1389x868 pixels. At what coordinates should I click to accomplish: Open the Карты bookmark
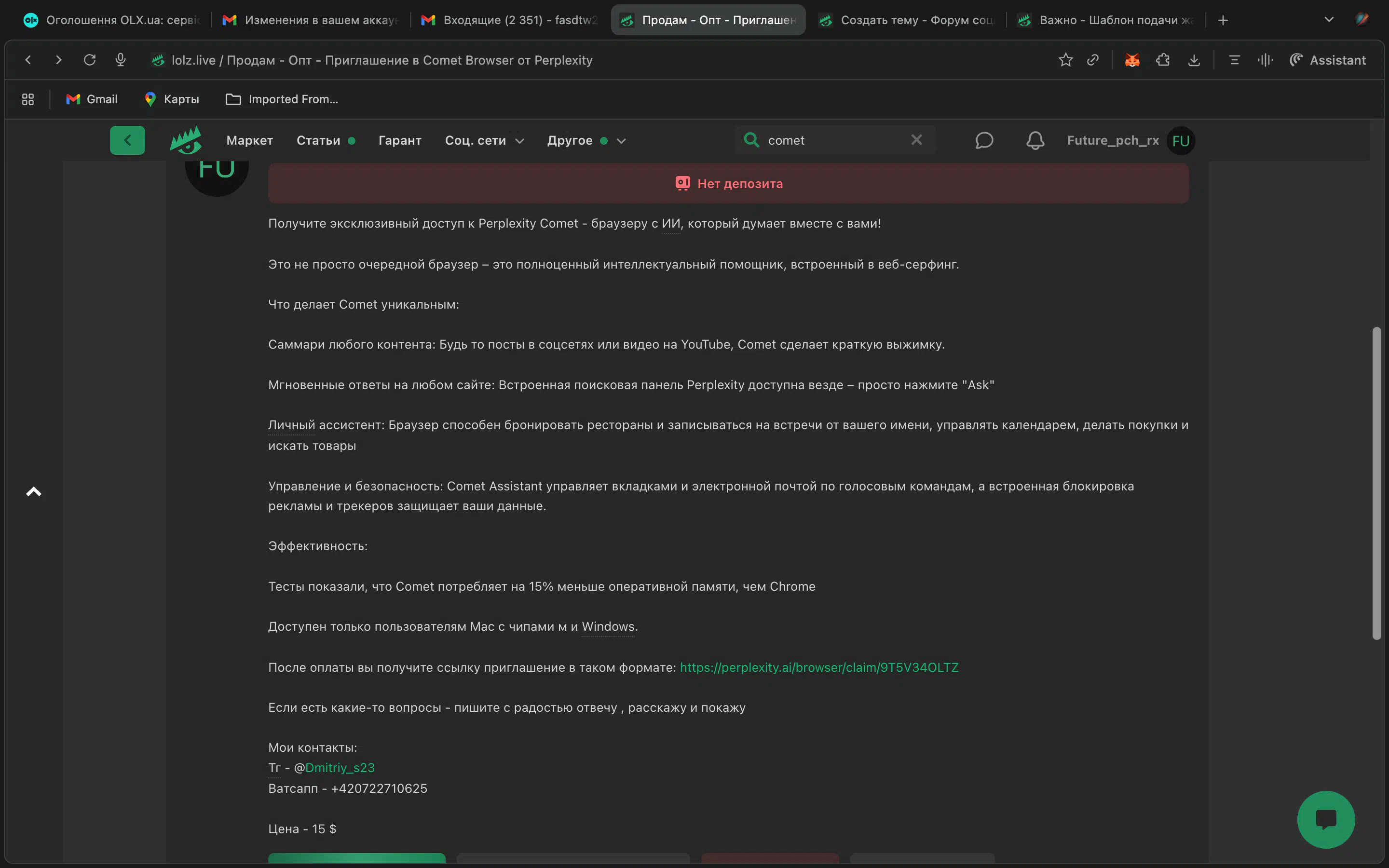pyautogui.click(x=172, y=99)
